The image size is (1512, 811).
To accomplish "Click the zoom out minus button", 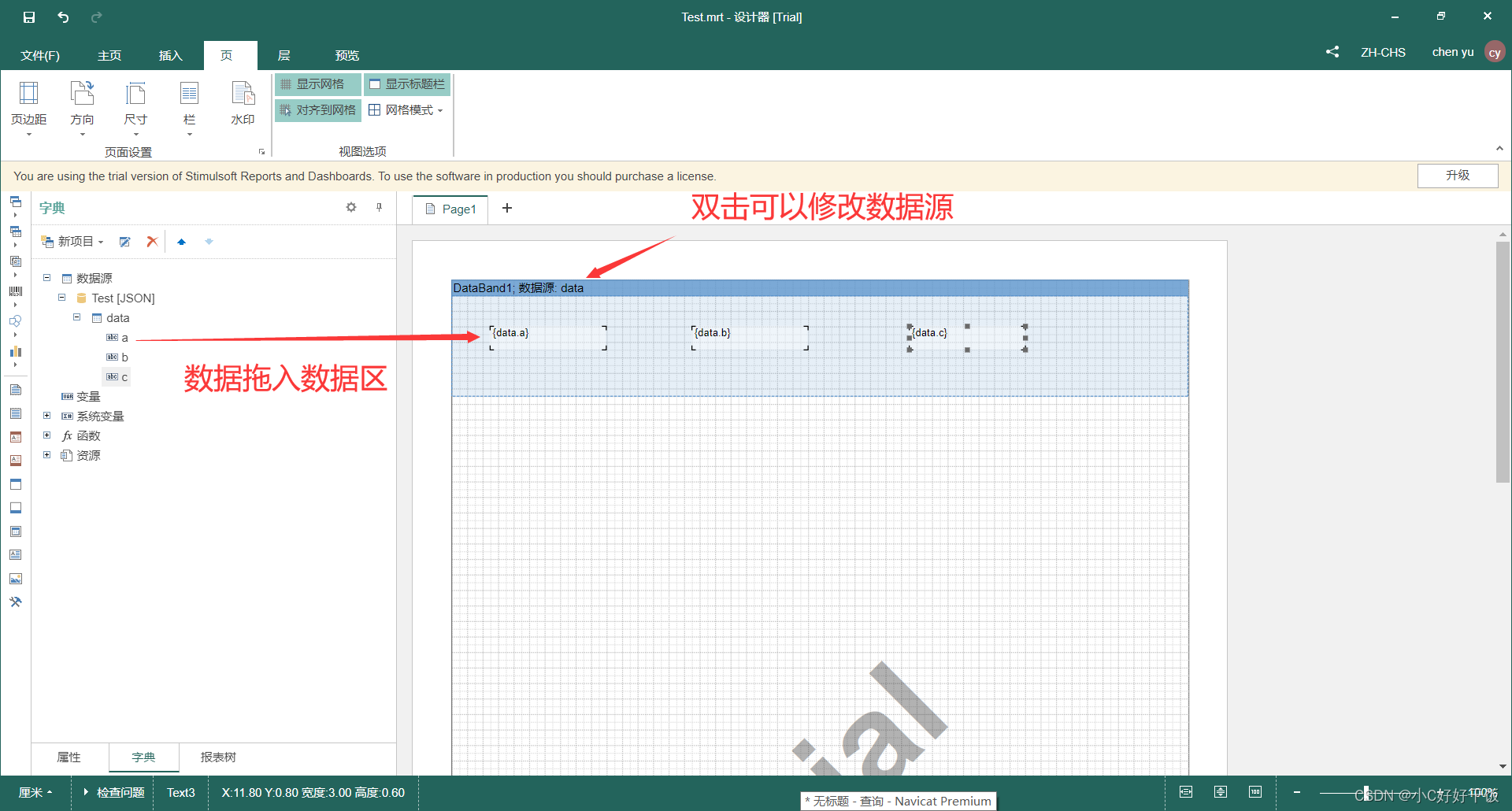I will click(1297, 792).
